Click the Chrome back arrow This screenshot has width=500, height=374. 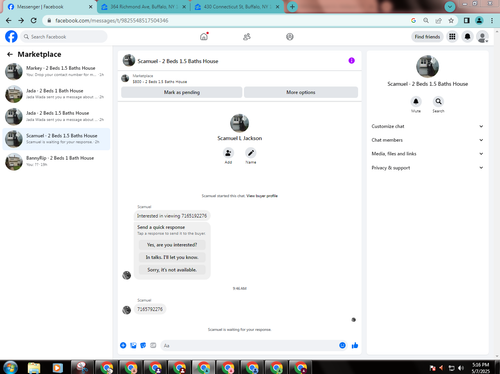9,20
